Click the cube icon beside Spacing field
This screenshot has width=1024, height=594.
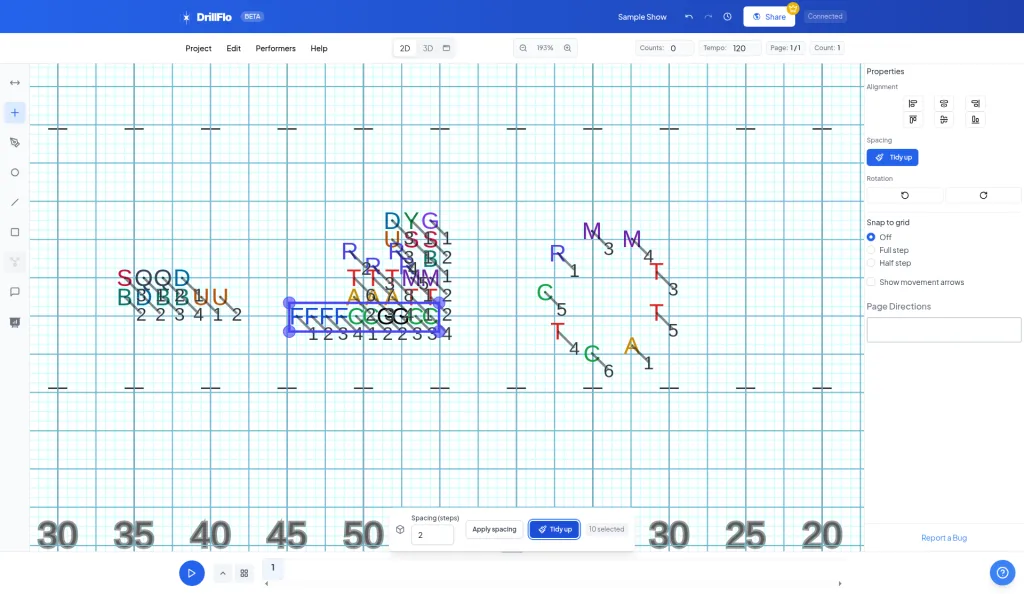point(400,529)
